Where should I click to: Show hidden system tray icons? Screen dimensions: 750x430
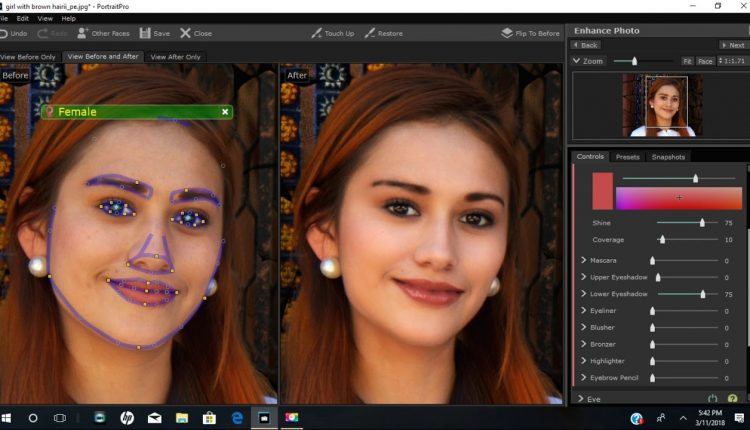coord(683,418)
